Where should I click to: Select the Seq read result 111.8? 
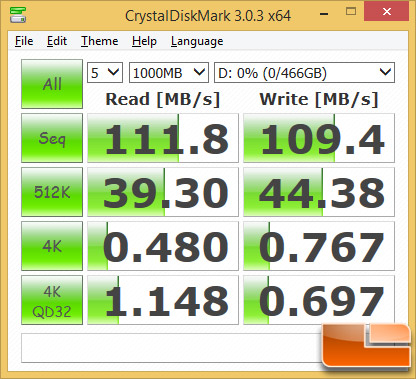tap(163, 138)
